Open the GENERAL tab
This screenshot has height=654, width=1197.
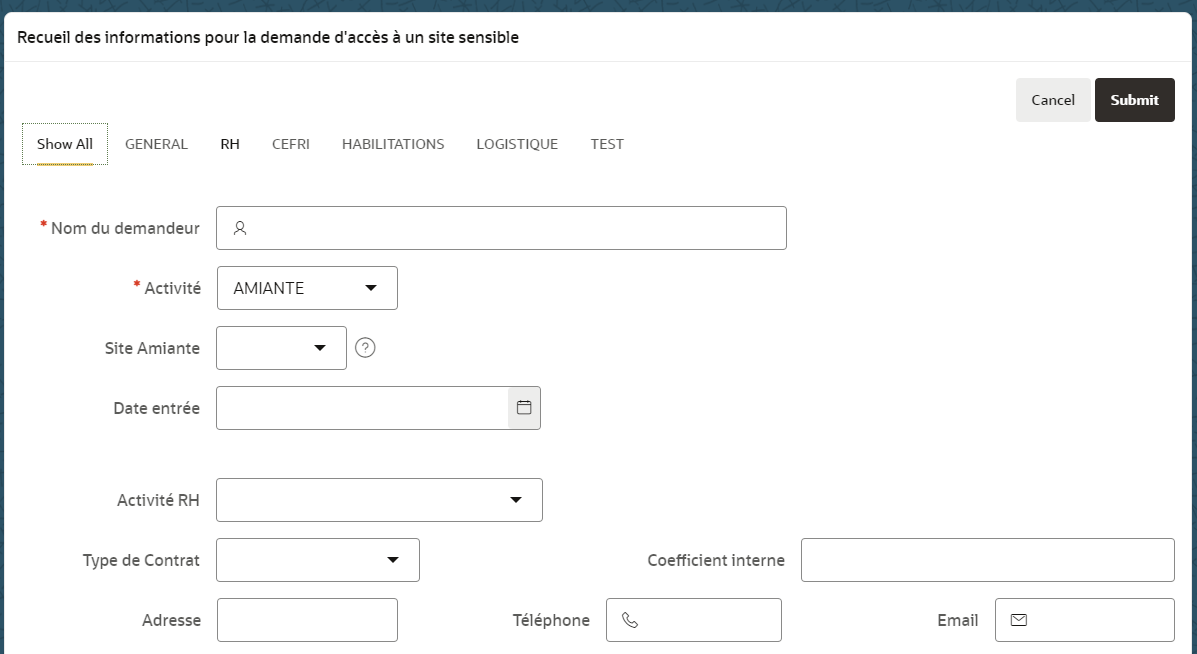(x=156, y=144)
